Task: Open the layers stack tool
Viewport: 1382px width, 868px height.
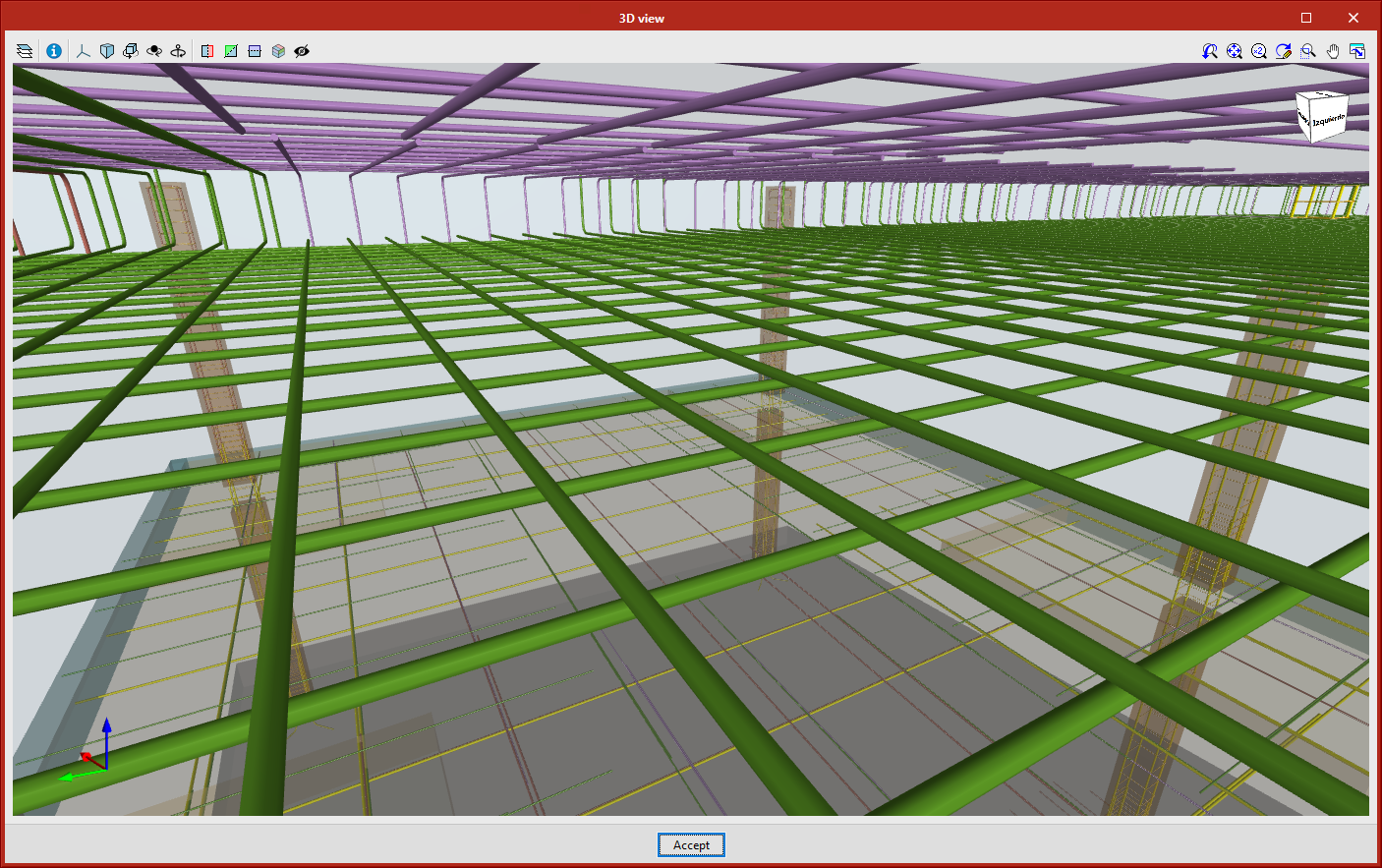Action: (x=25, y=51)
